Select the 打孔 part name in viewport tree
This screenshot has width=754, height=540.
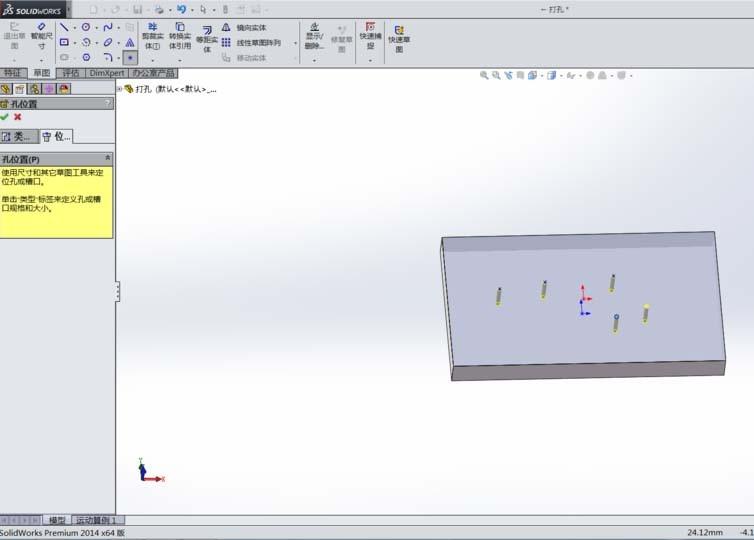tap(176, 89)
